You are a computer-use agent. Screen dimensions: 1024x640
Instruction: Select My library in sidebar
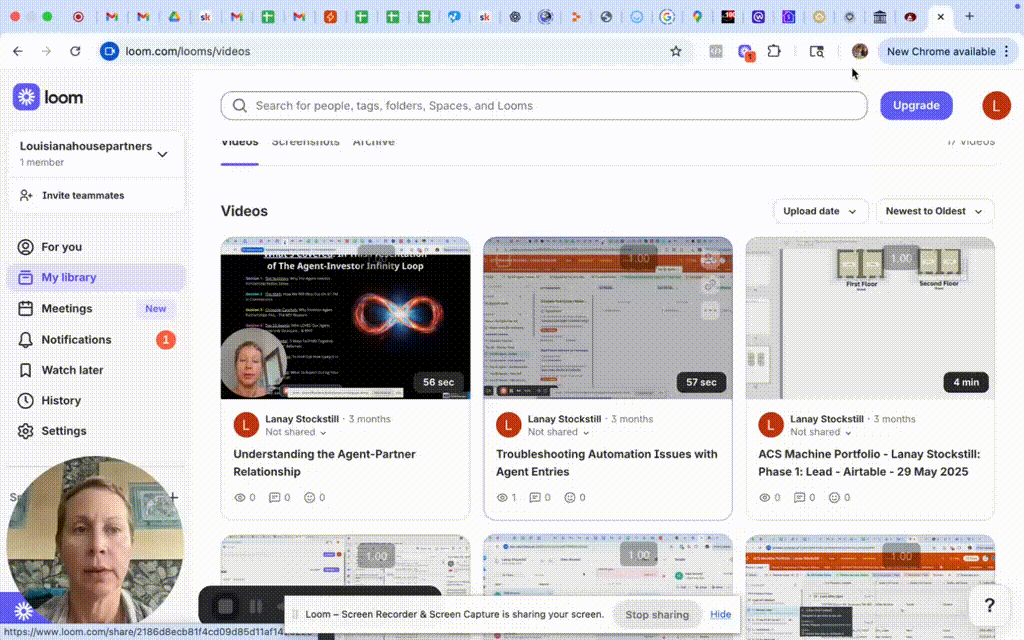(x=97, y=278)
